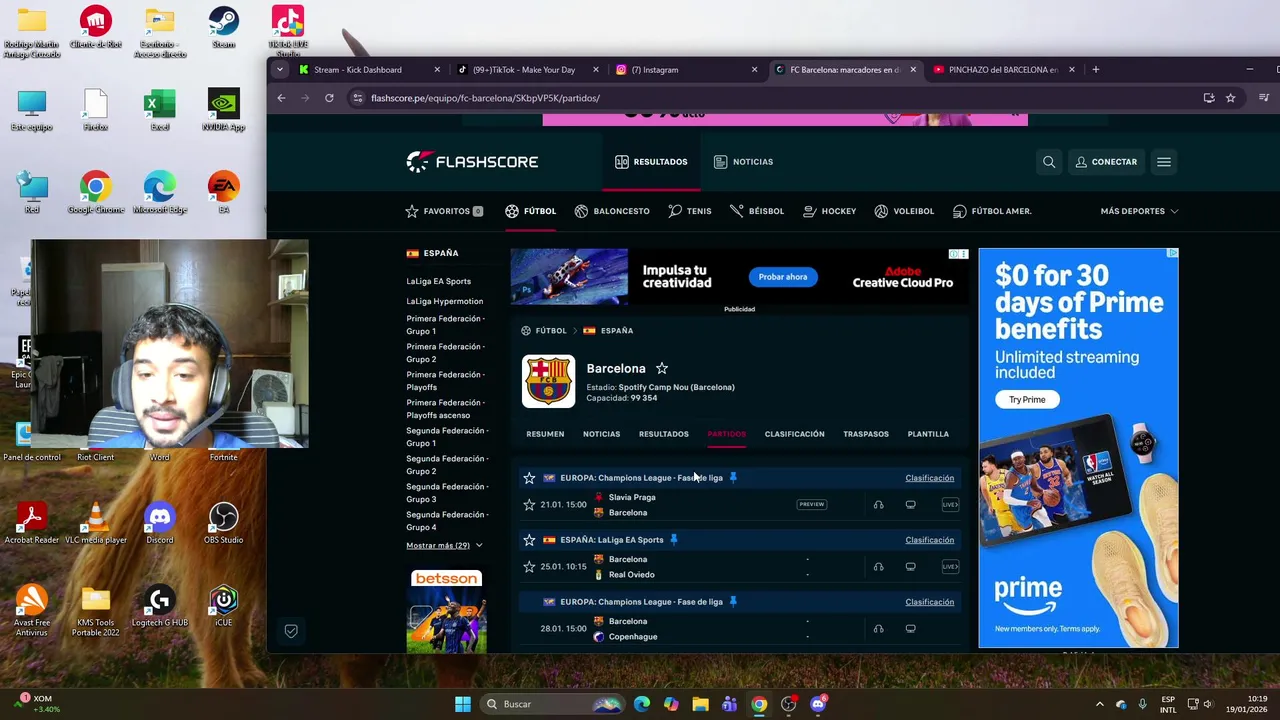Viewport: 1280px width, 720px height.
Task: Open Favoritos in the sports menu
Action: point(444,212)
